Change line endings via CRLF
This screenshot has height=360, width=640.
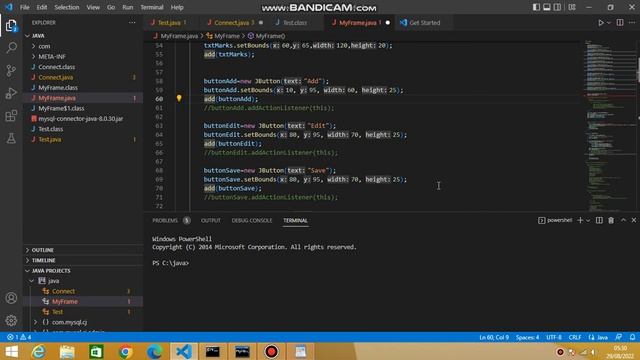click(575, 337)
